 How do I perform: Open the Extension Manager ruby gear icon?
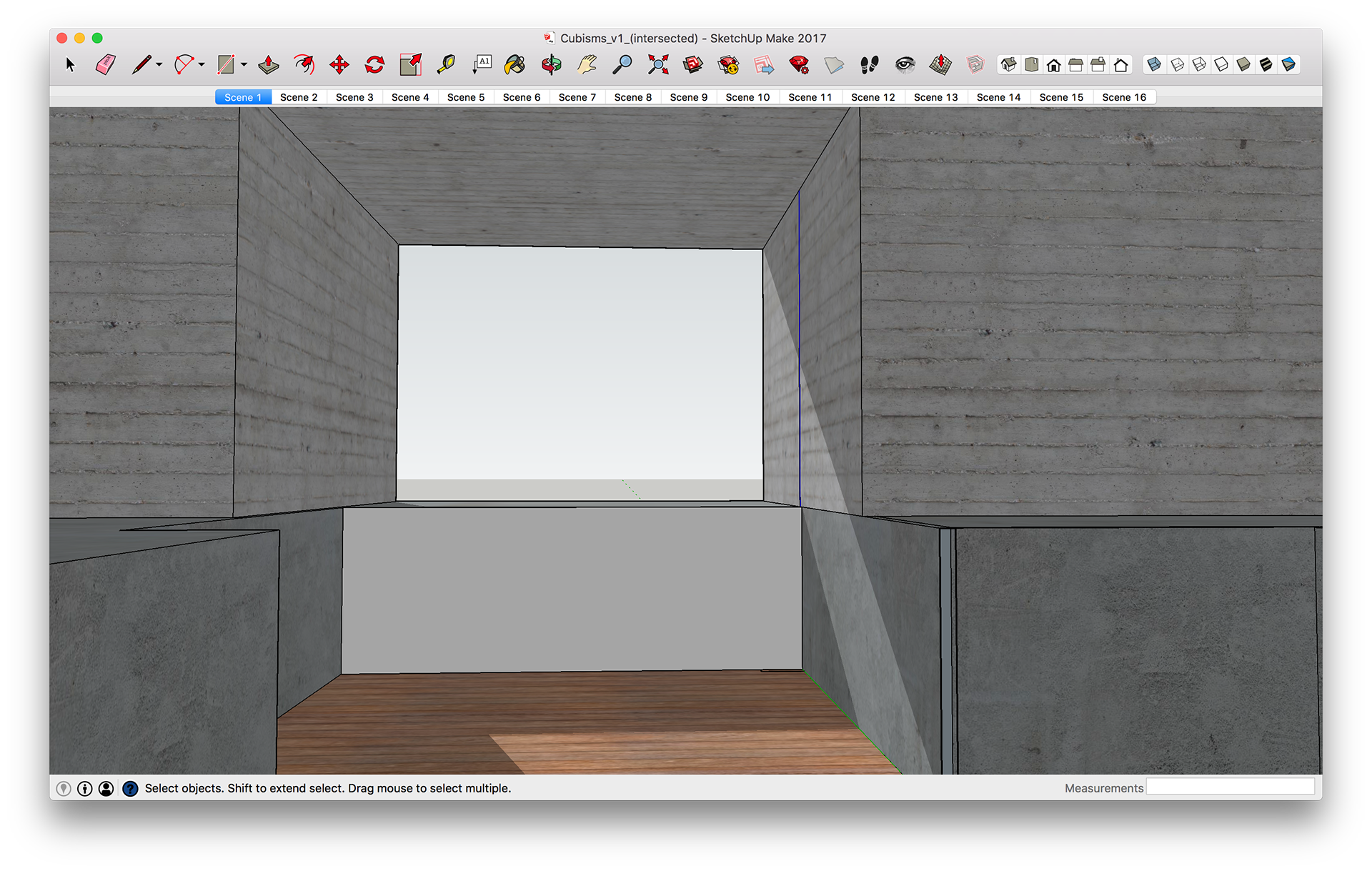799,65
